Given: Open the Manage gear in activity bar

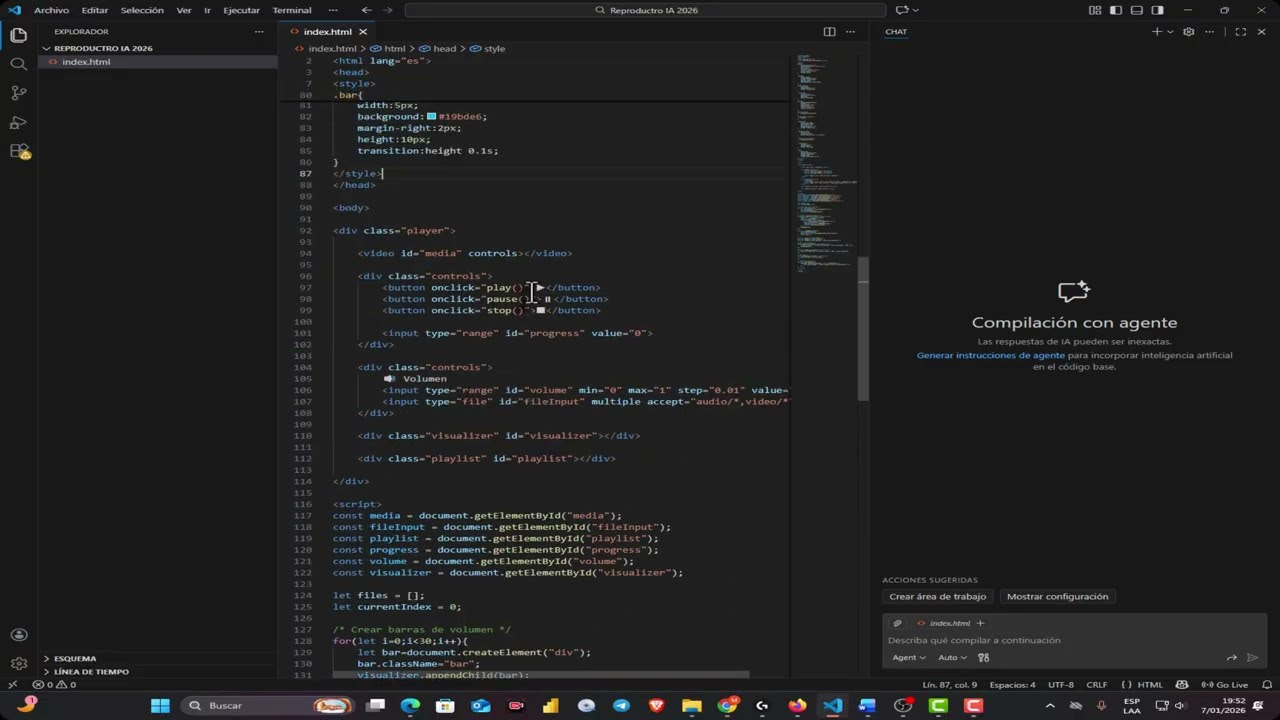Looking at the screenshot, I should tap(18, 664).
